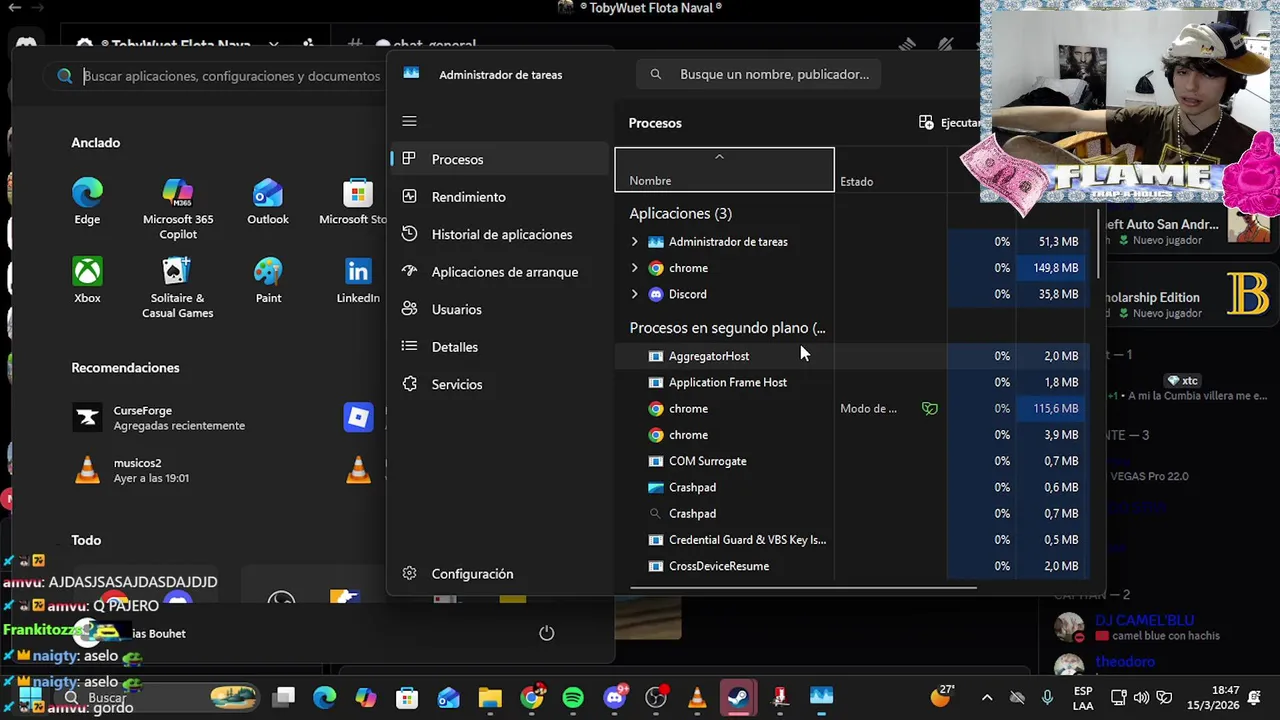Viewport: 1280px width, 720px height.
Task: Open Paint from pinned apps
Action: coord(268,279)
